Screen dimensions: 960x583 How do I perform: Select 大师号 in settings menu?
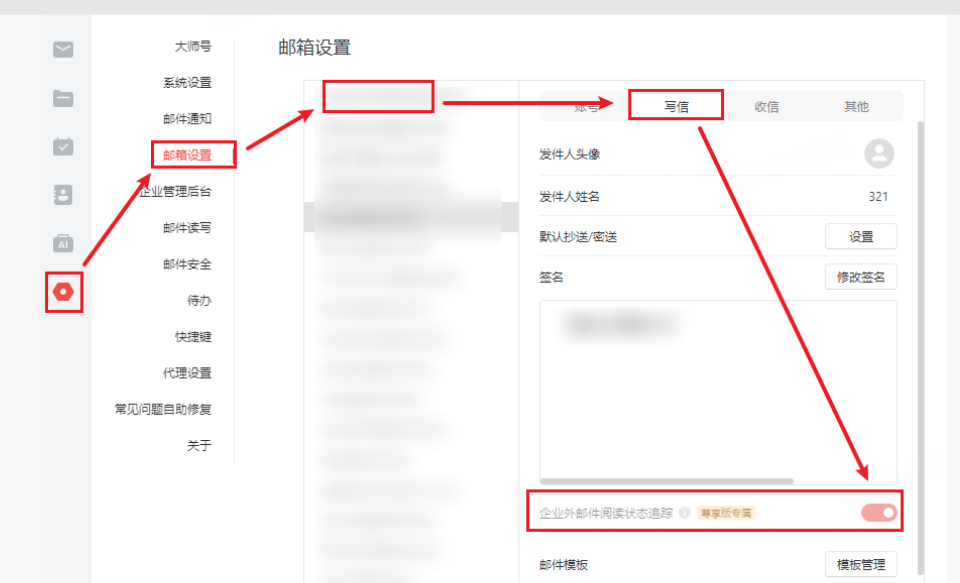tap(193, 47)
